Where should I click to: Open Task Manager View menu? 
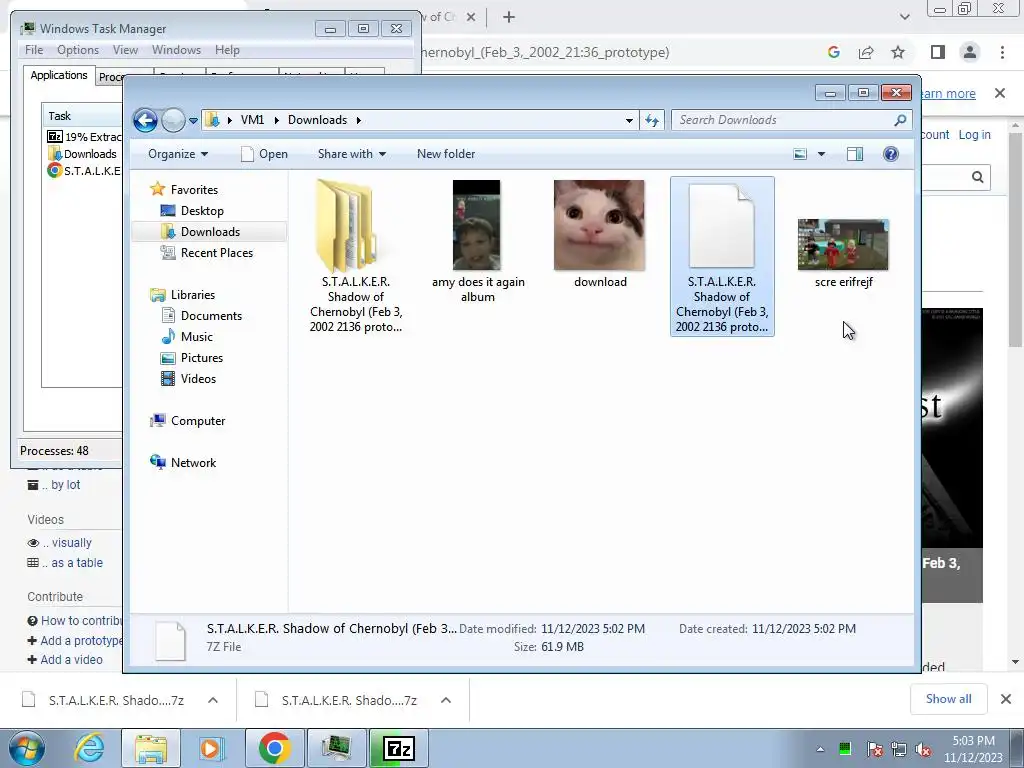(125, 50)
